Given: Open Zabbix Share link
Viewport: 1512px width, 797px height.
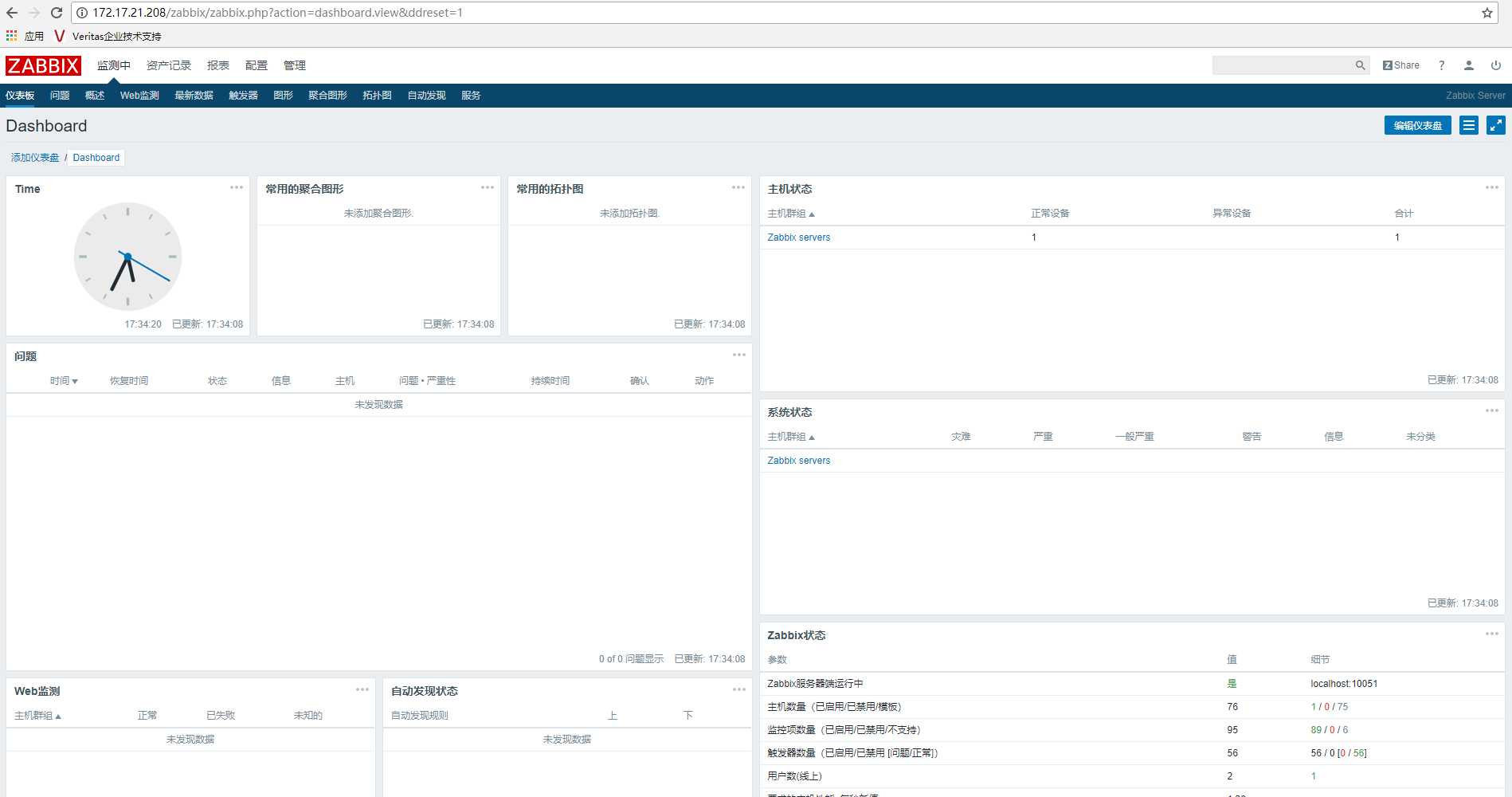Looking at the screenshot, I should pyautogui.click(x=1401, y=65).
